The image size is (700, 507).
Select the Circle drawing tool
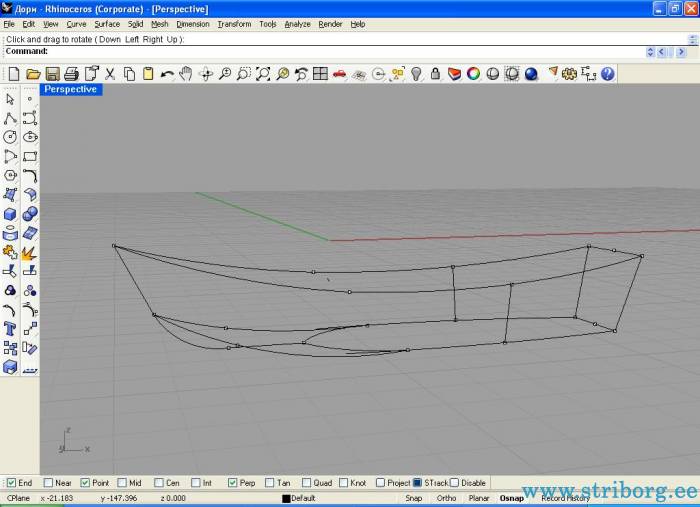pos(10,137)
